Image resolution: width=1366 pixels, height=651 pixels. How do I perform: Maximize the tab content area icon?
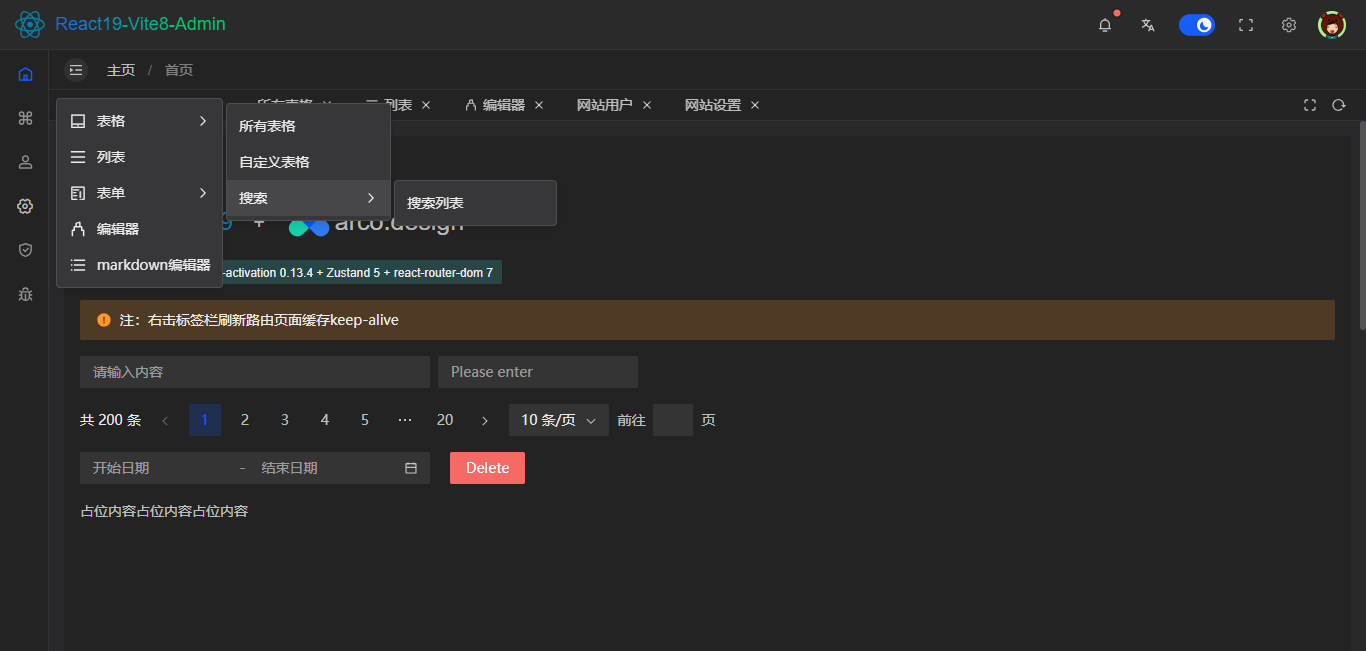pos(1310,105)
